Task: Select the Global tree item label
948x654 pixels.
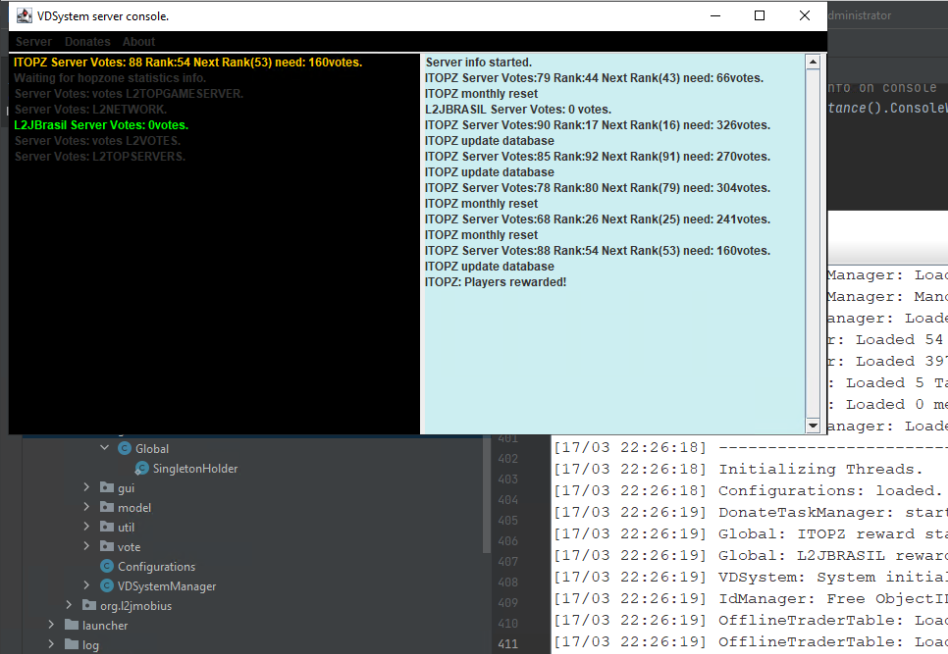Action: click(x=152, y=448)
